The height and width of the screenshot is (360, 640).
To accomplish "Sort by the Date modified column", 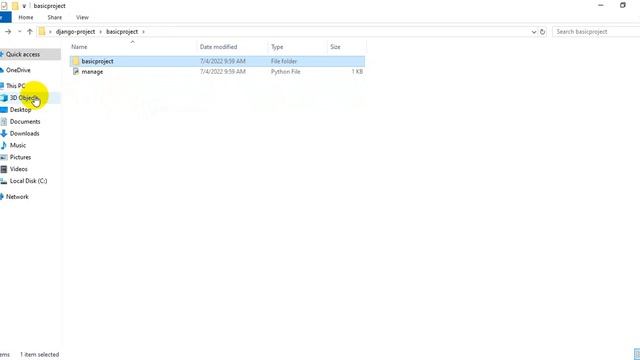I will point(218,47).
